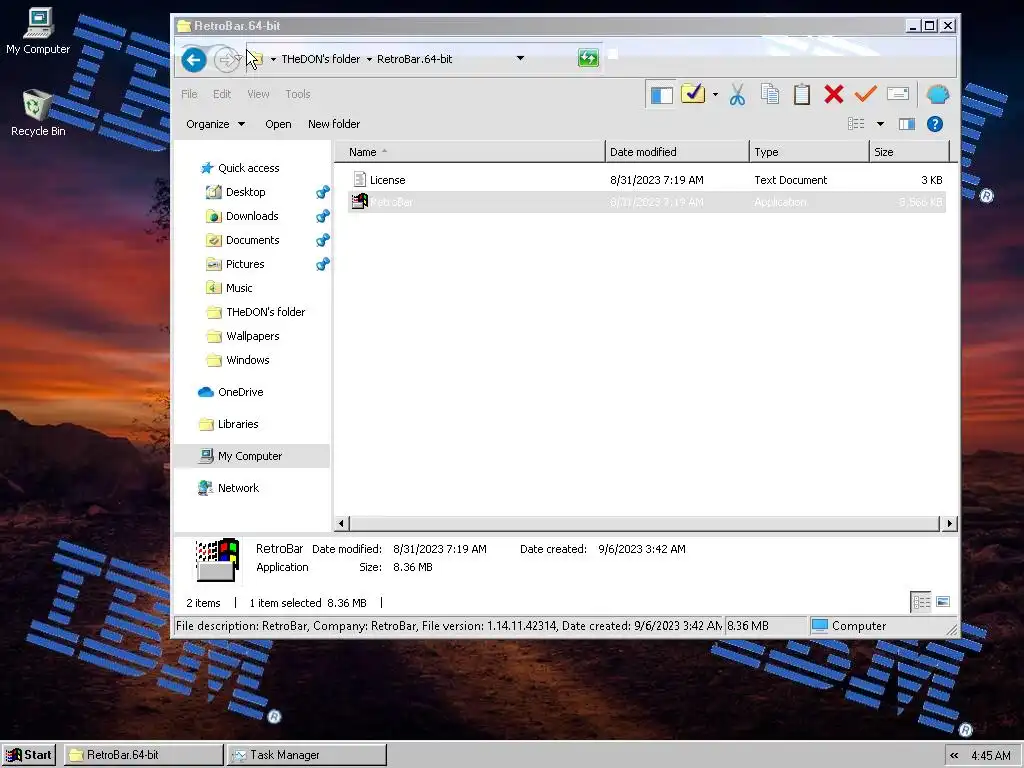This screenshot has height=768, width=1024.
Task: Click the blue Back arrow button
Action: (193, 60)
